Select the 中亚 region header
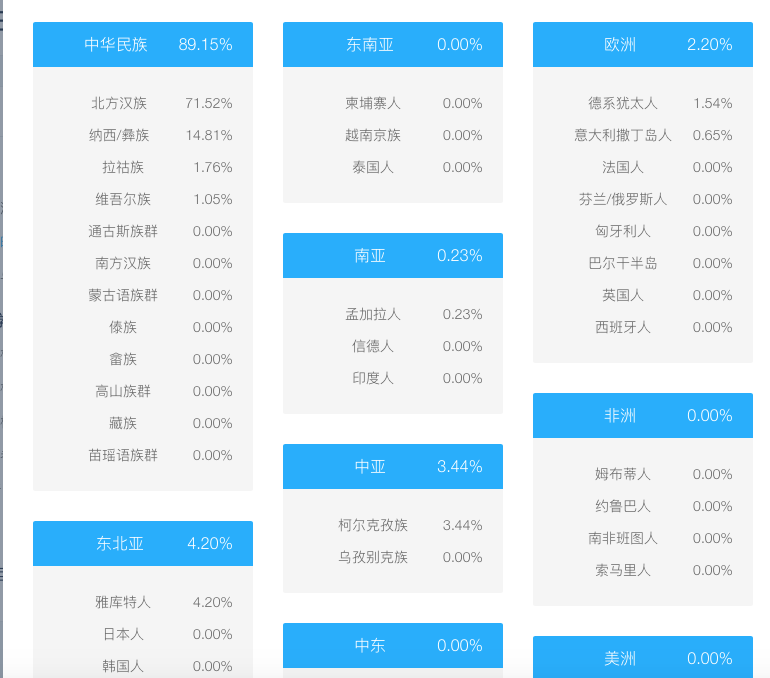The height and width of the screenshot is (678, 770). 392,466
